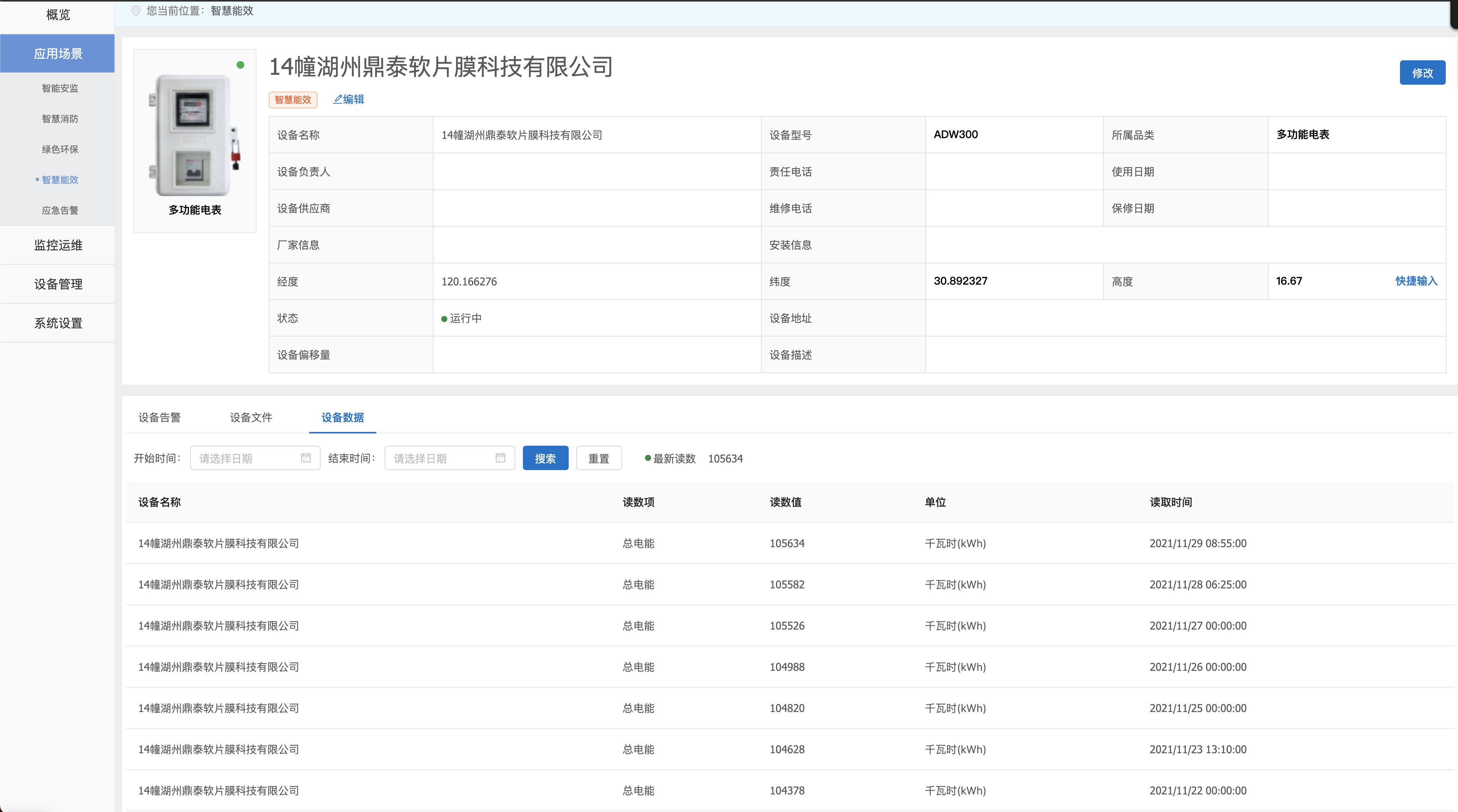1458x812 pixels.
Task: Click the 运行中 status value
Action: pyautogui.click(x=461, y=318)
